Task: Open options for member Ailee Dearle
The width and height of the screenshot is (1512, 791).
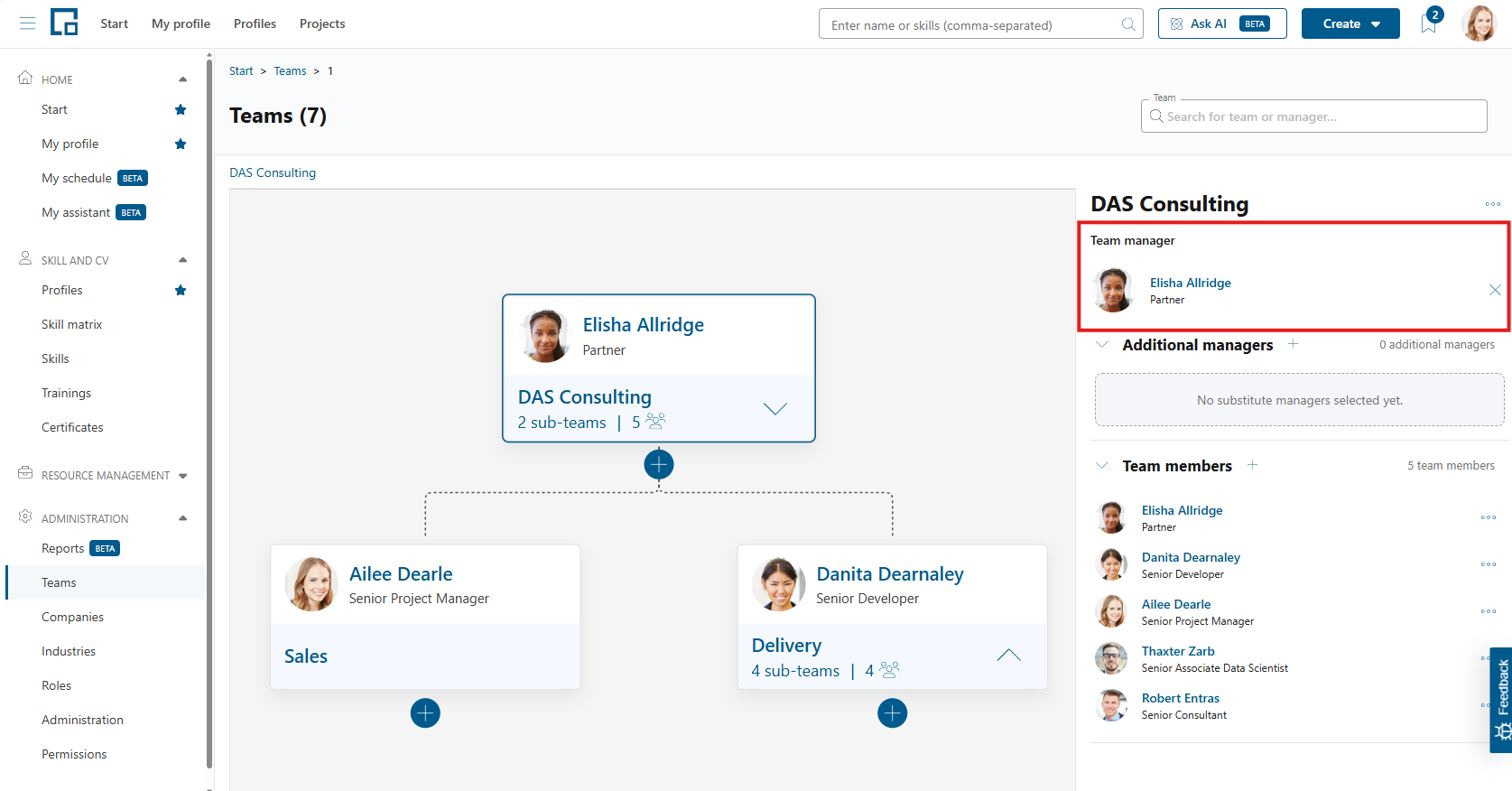Action: click(1489, 611)
